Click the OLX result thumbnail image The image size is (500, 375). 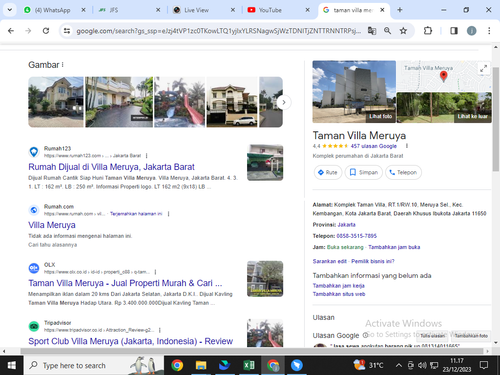pyautogui.click(x=265, y=279)
